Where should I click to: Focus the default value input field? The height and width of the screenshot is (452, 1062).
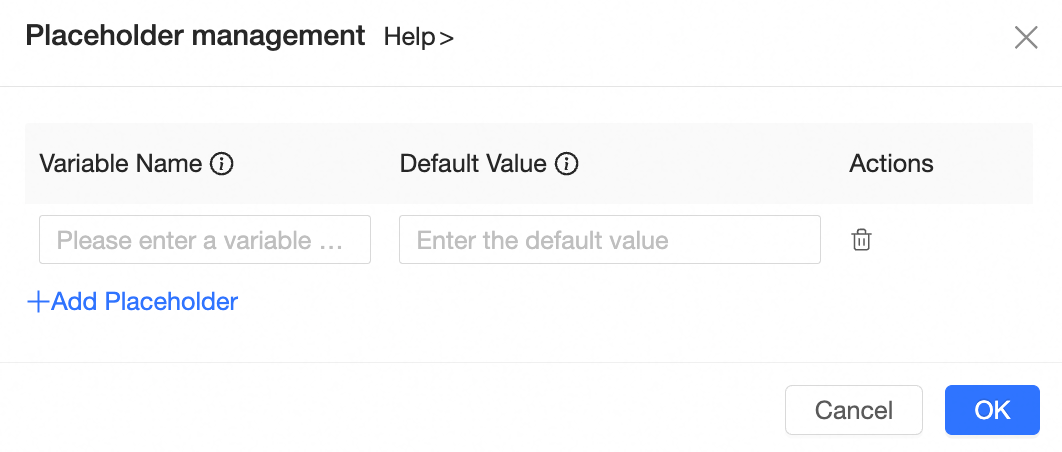(x=609, y=240)
